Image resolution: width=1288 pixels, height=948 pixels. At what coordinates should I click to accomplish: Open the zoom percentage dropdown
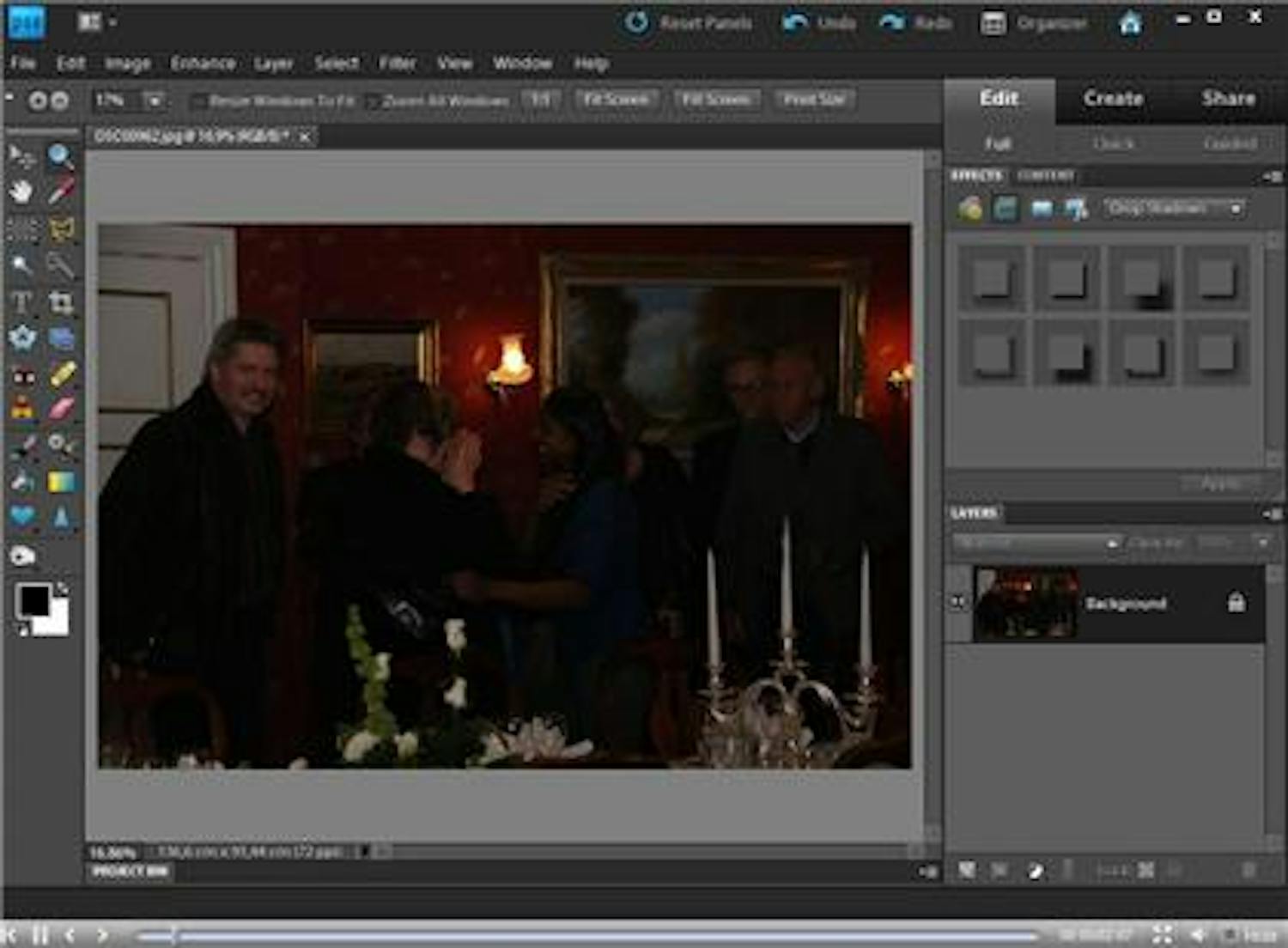click(x=155, y=100)
